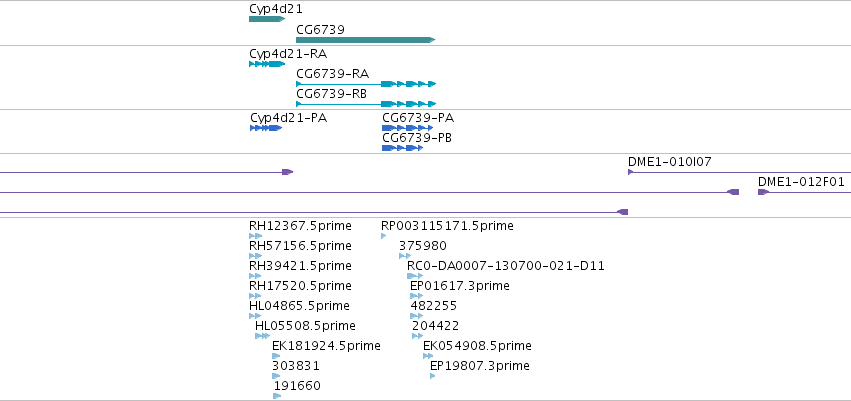The width and height of the screenshot is (851, 401).
Task: Click the DME1-010I07 feature start marker
Action: [x=631, y=172]
